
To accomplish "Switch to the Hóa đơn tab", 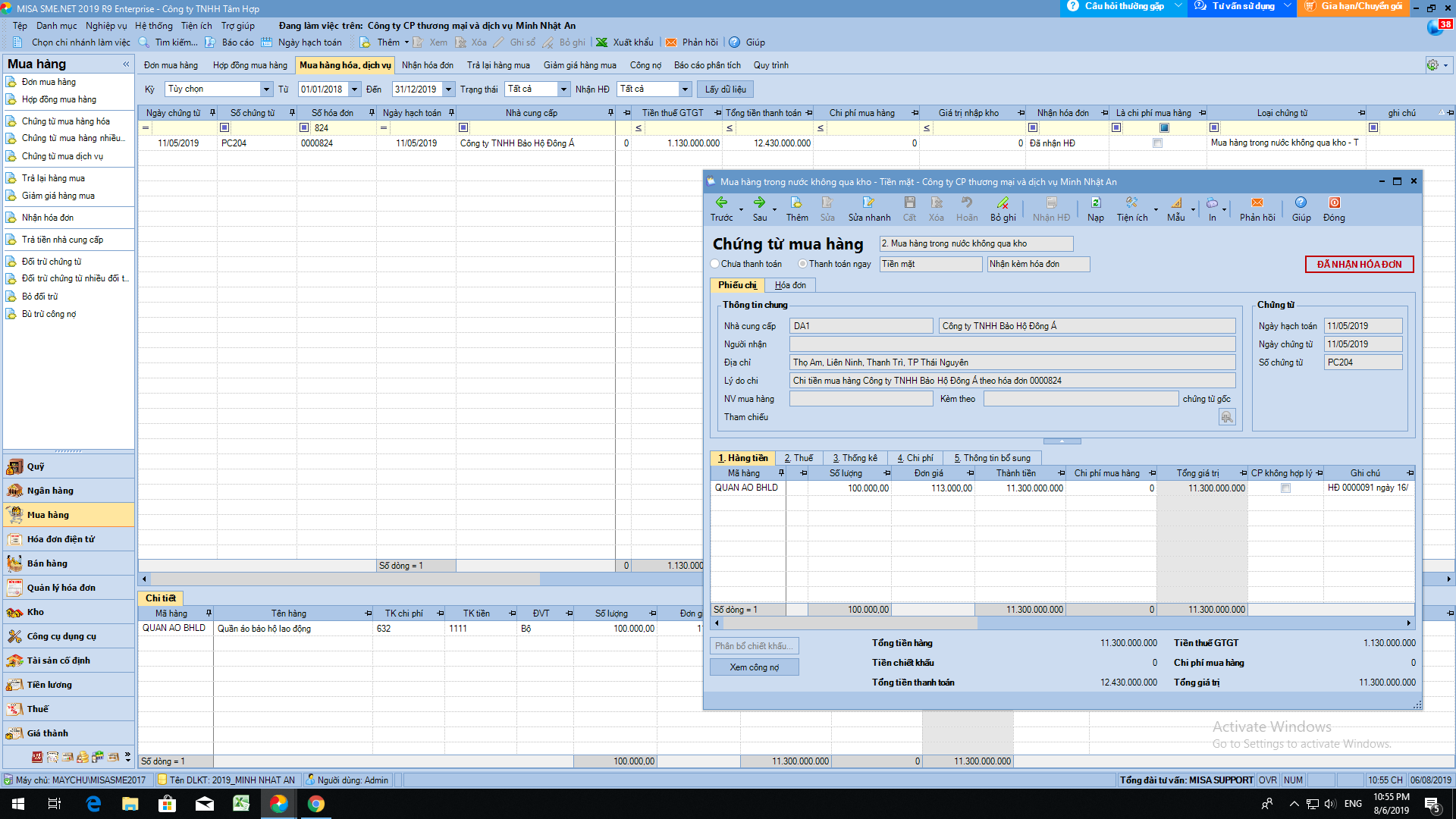I will [x=790, y=285].
